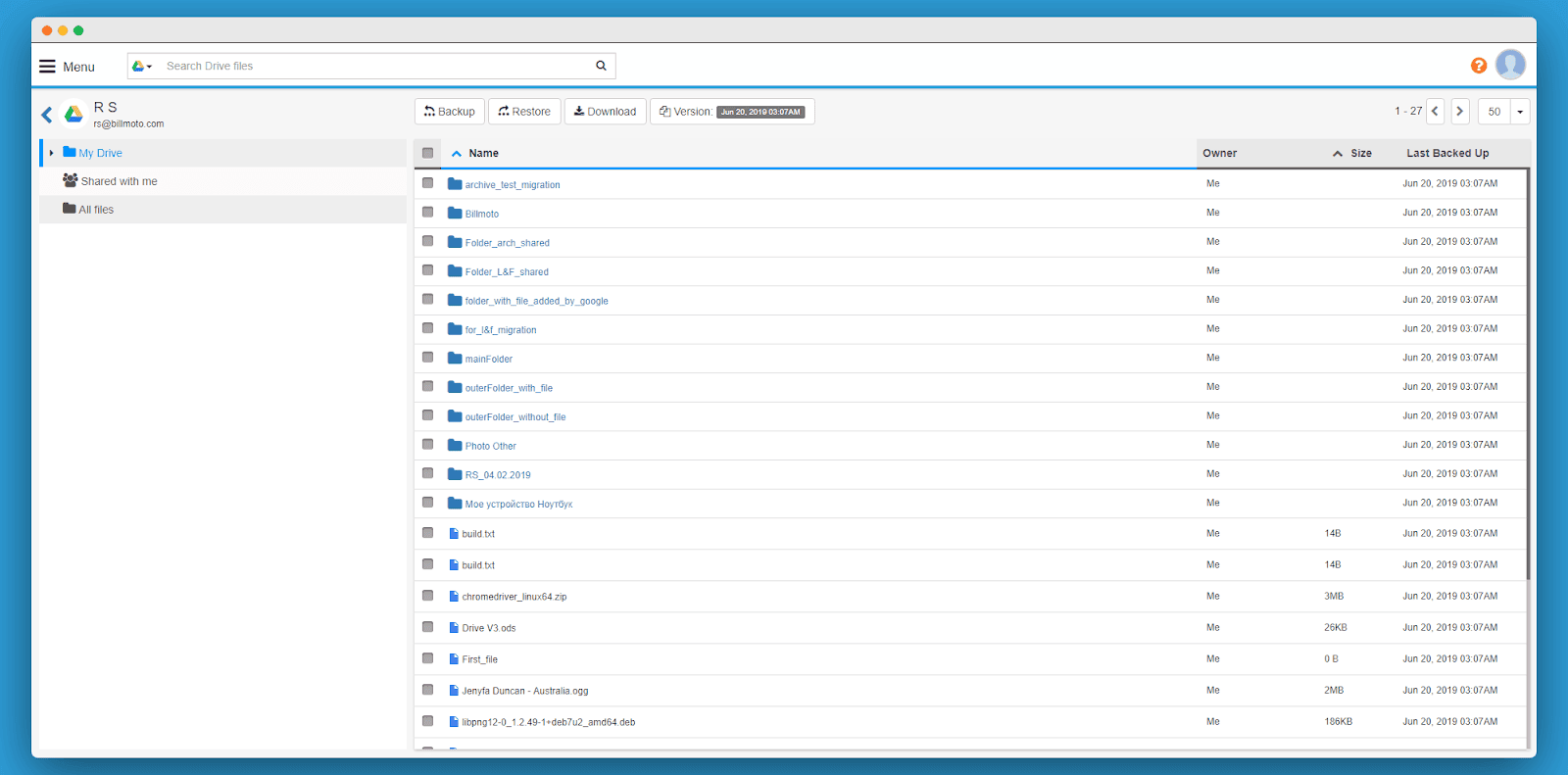Open the orange help question icon

pyautogui.click(x=1479, y=66)
